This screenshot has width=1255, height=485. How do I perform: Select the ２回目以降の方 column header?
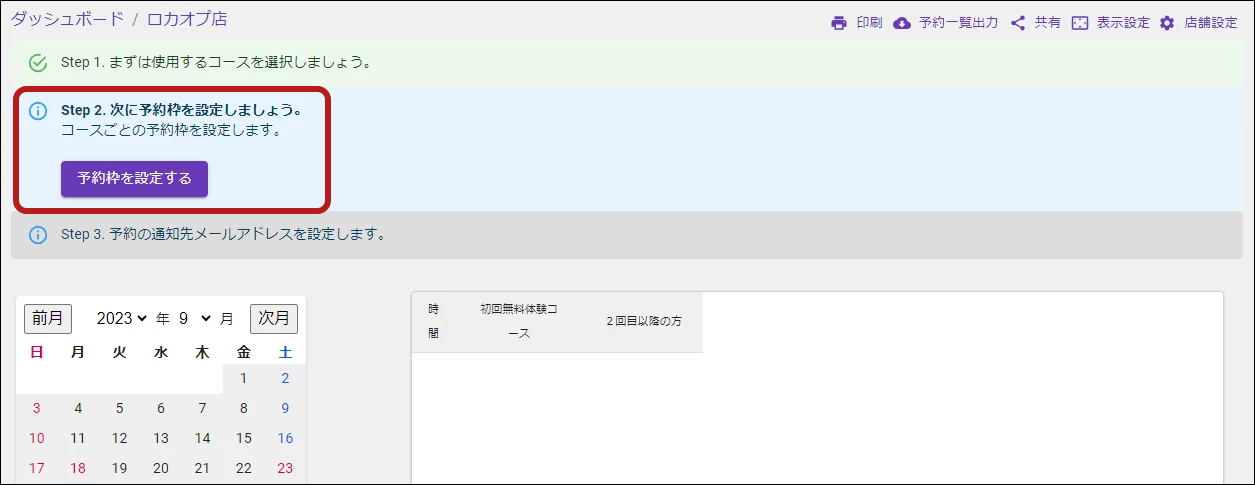tap(643, 322)
